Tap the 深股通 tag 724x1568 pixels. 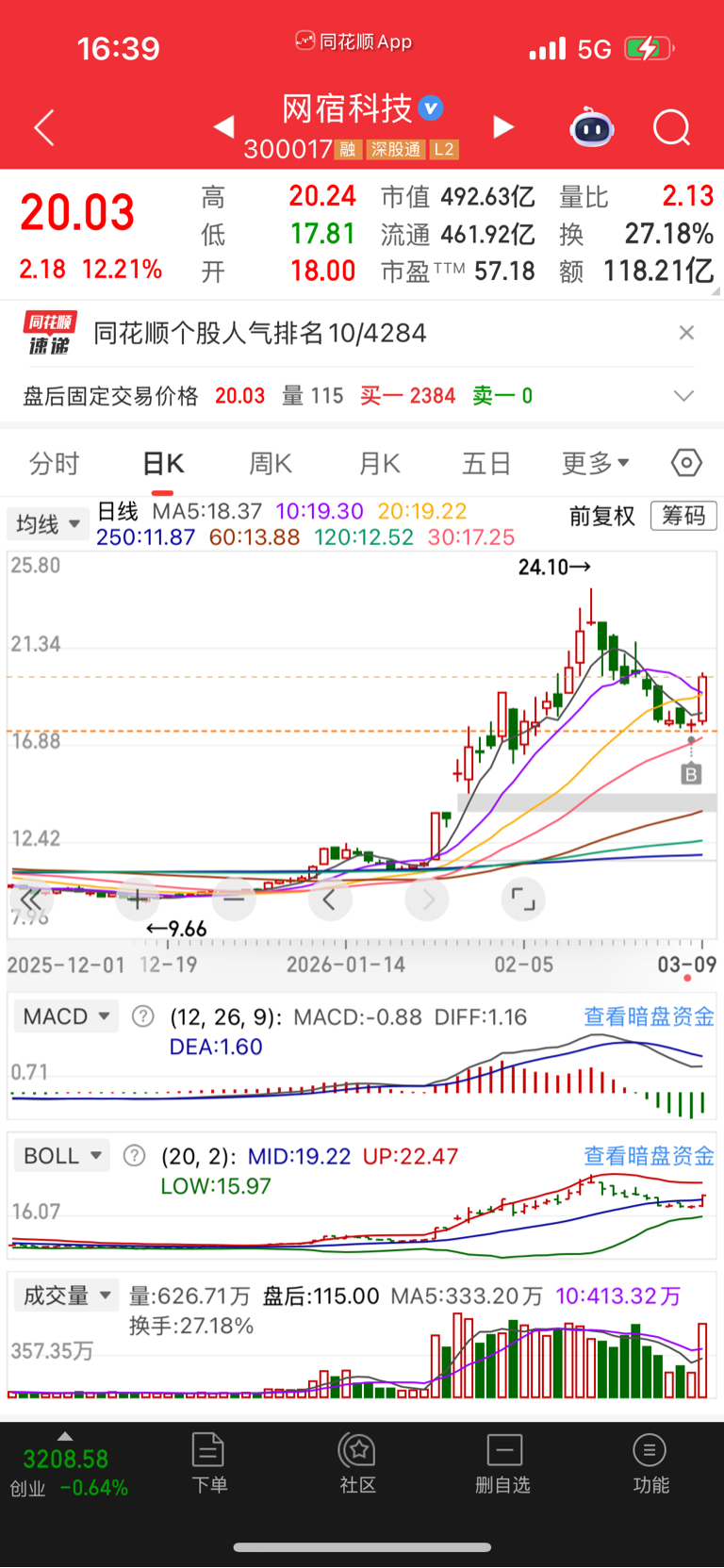[x=395, y=149]
